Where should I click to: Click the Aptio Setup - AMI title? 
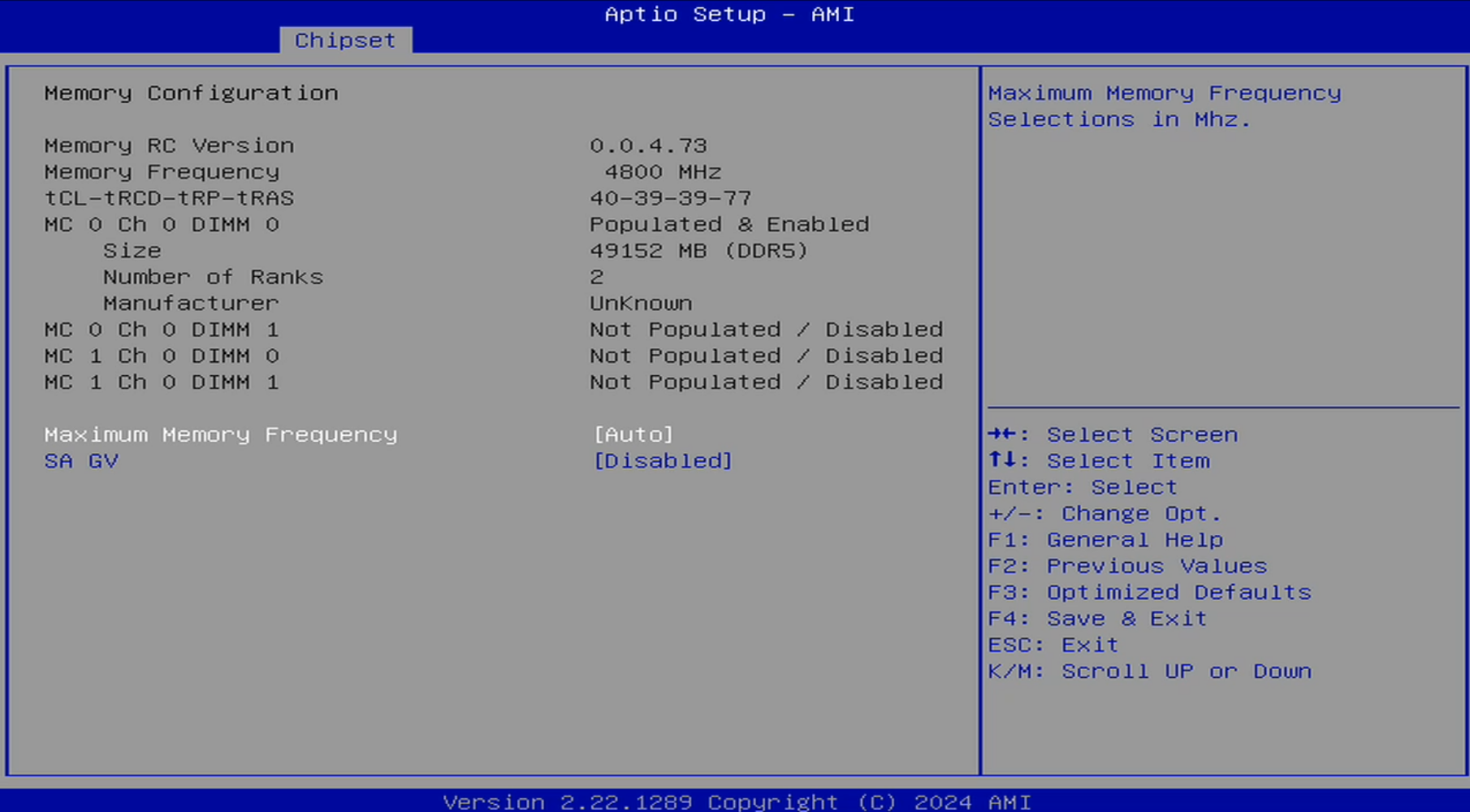pyautogui.click(x=729, y=15)
